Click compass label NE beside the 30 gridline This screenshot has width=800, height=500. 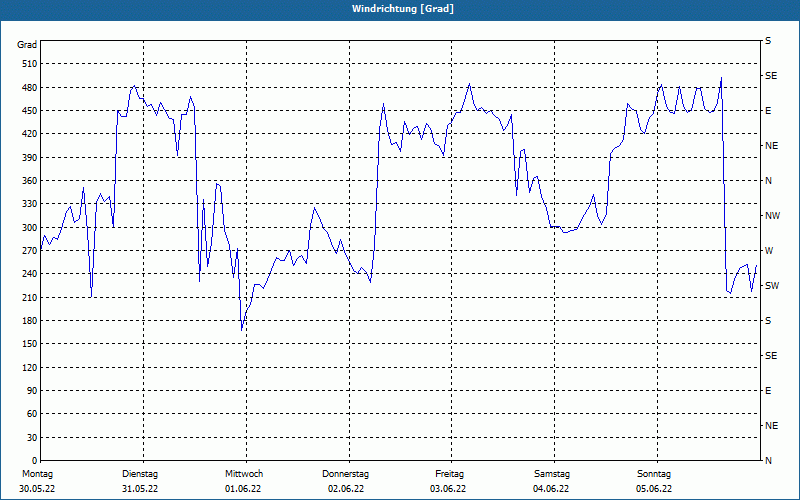(x=772, y=426)
